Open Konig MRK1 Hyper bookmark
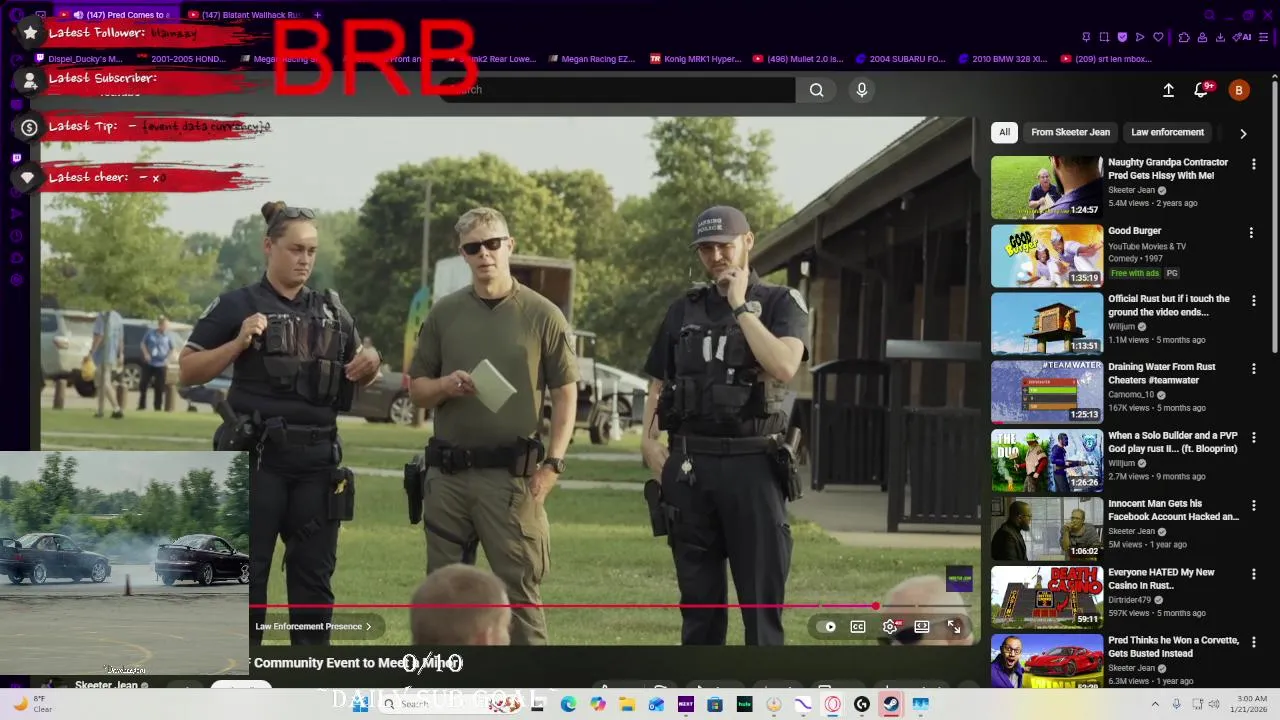This screenshot has height=720, width=1280. (696, 59)
